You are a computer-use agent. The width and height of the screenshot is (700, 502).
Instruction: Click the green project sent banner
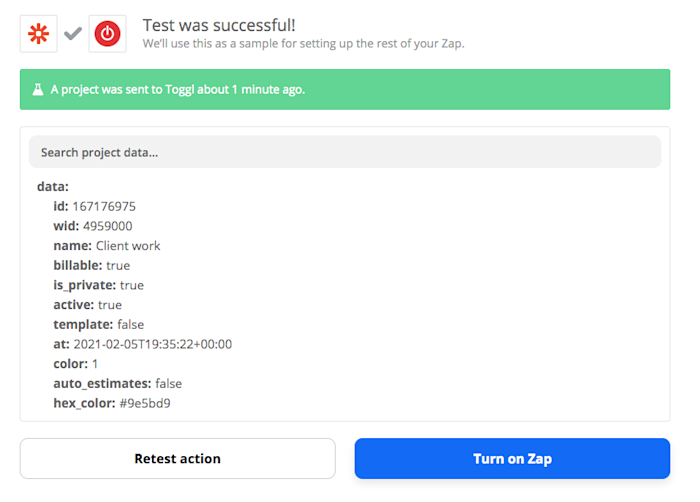(345, 90)
